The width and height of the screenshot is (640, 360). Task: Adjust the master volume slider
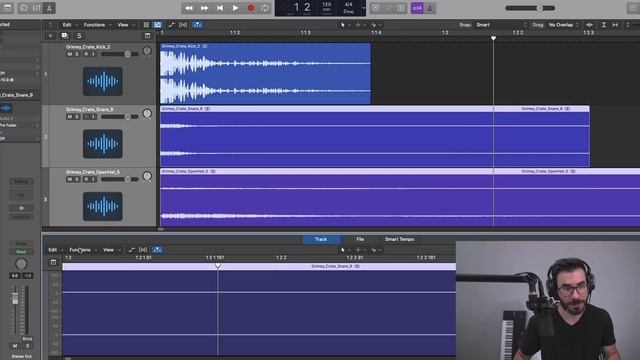530,8
